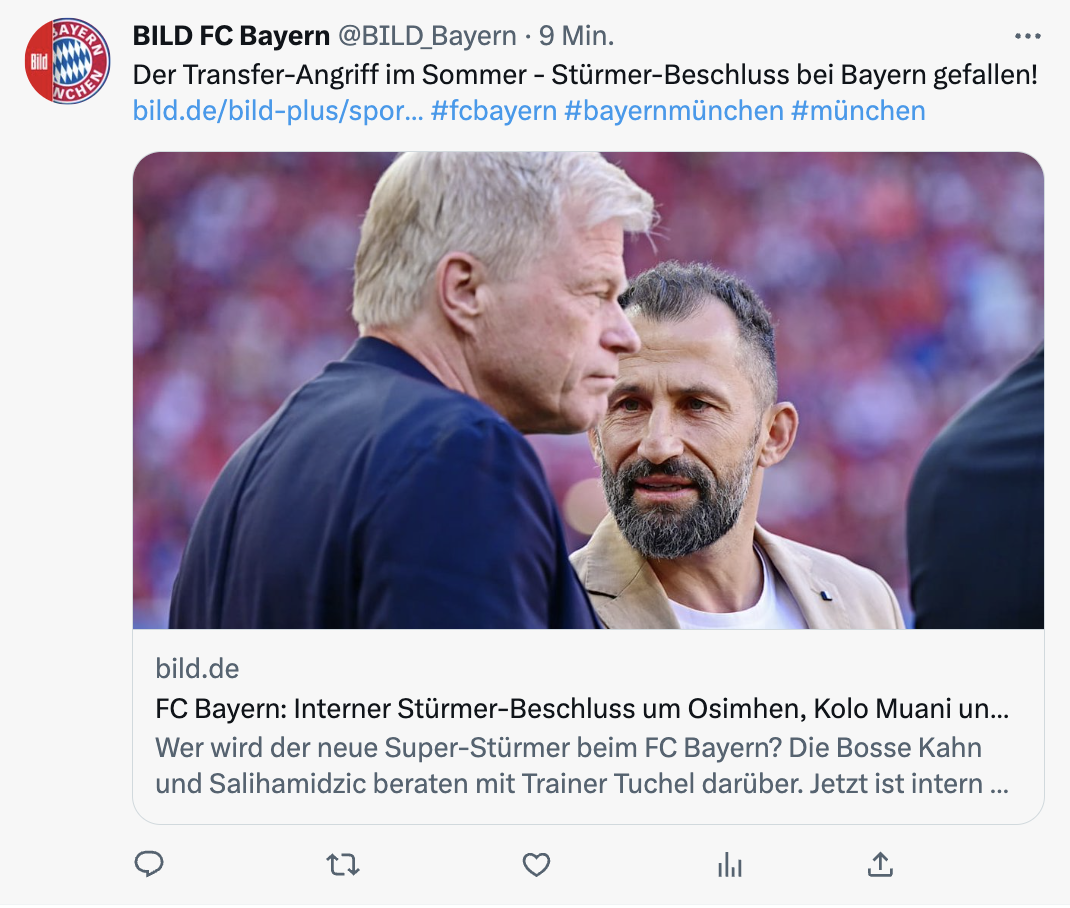Reply to the BILD FC Bayern tweet

(x=149, y=864)
